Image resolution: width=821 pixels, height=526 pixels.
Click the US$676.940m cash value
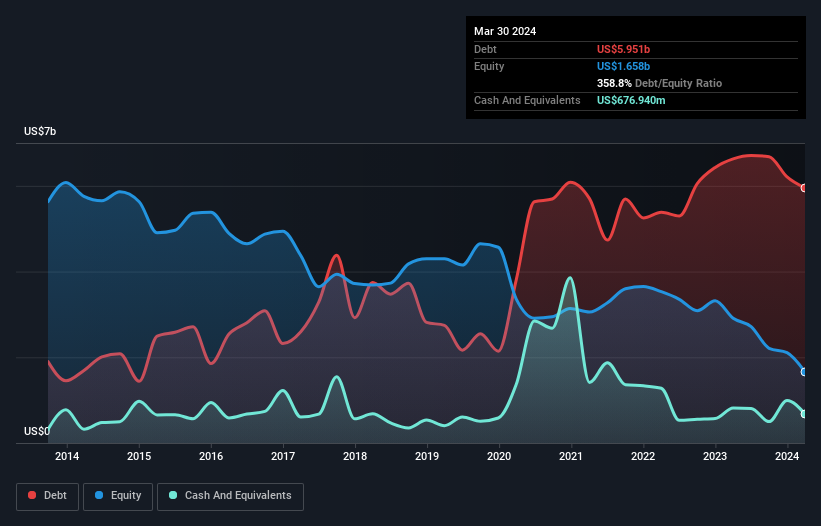[x=631, y=100]
